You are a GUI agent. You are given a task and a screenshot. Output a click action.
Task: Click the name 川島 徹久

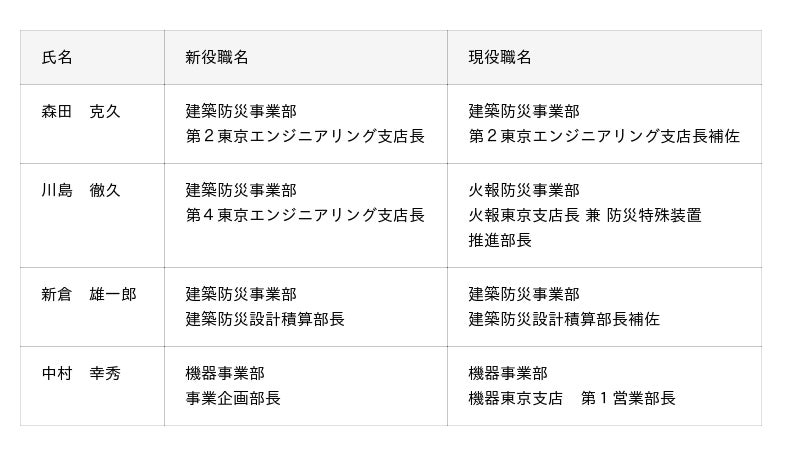click(x=80, y=191)
